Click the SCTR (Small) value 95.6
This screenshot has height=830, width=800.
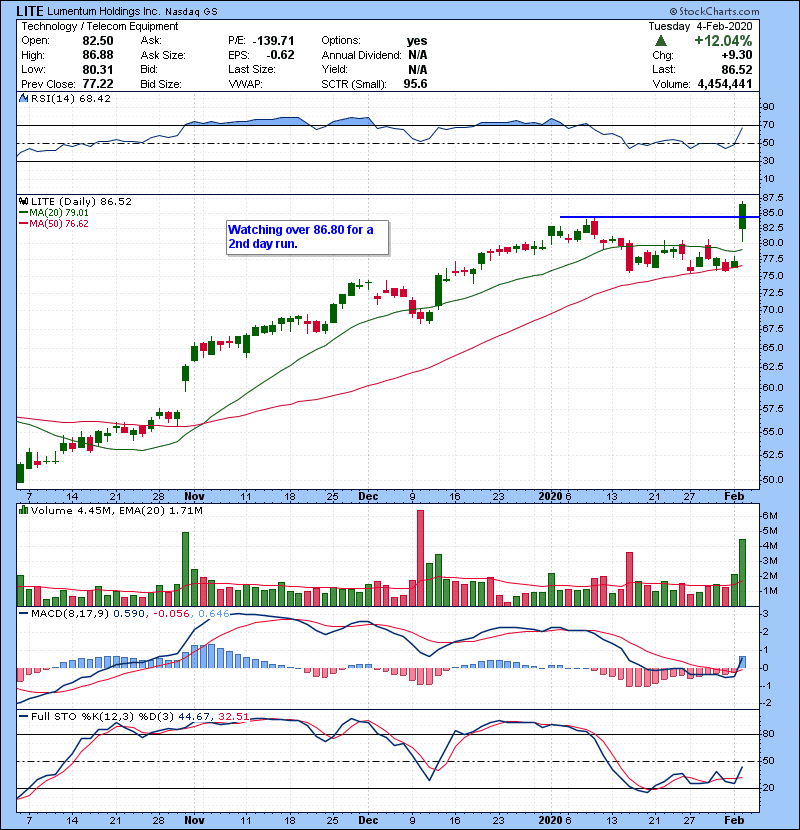point(415,84)
